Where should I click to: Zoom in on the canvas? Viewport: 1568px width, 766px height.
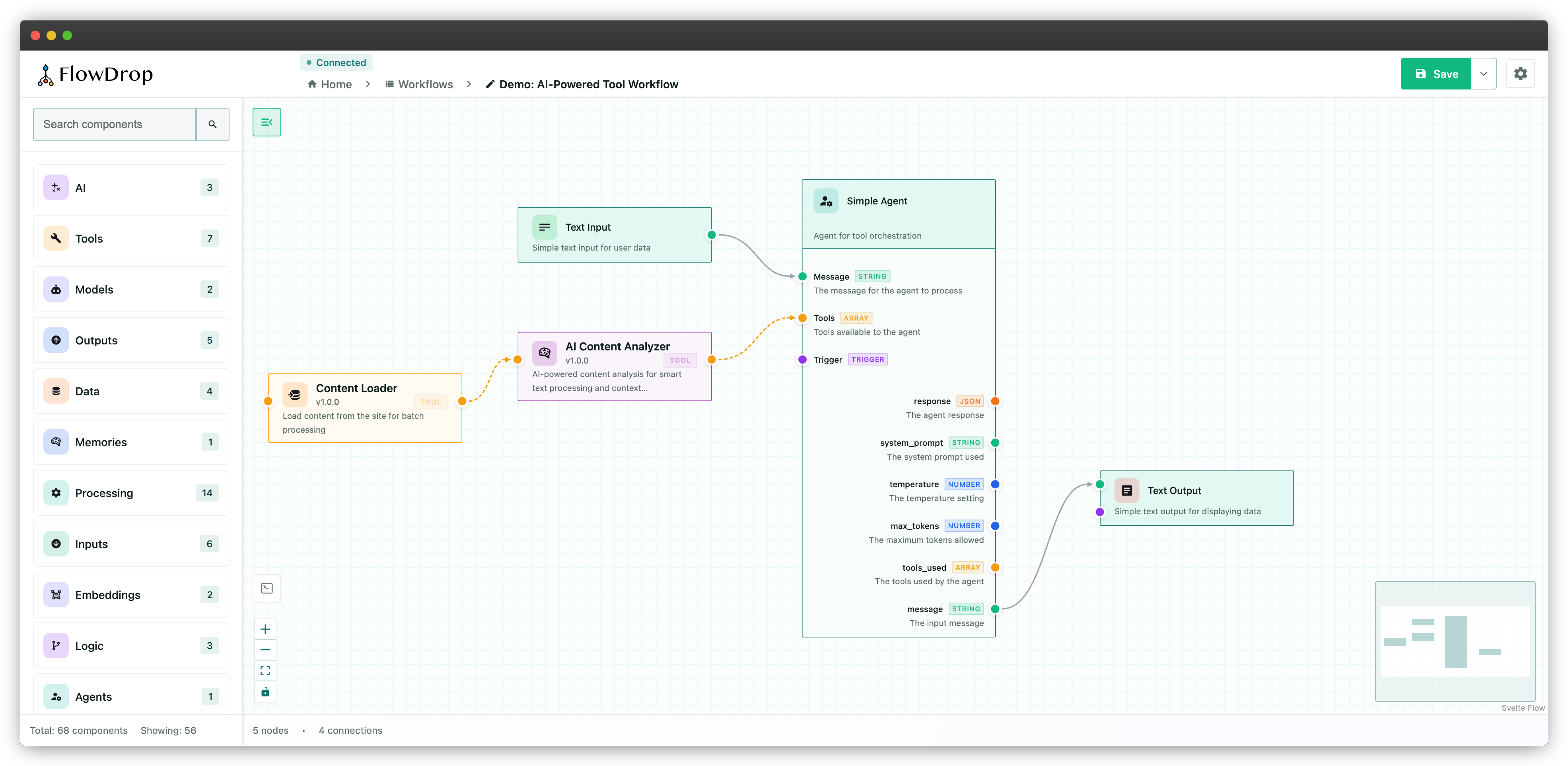[x=265, y=629]
